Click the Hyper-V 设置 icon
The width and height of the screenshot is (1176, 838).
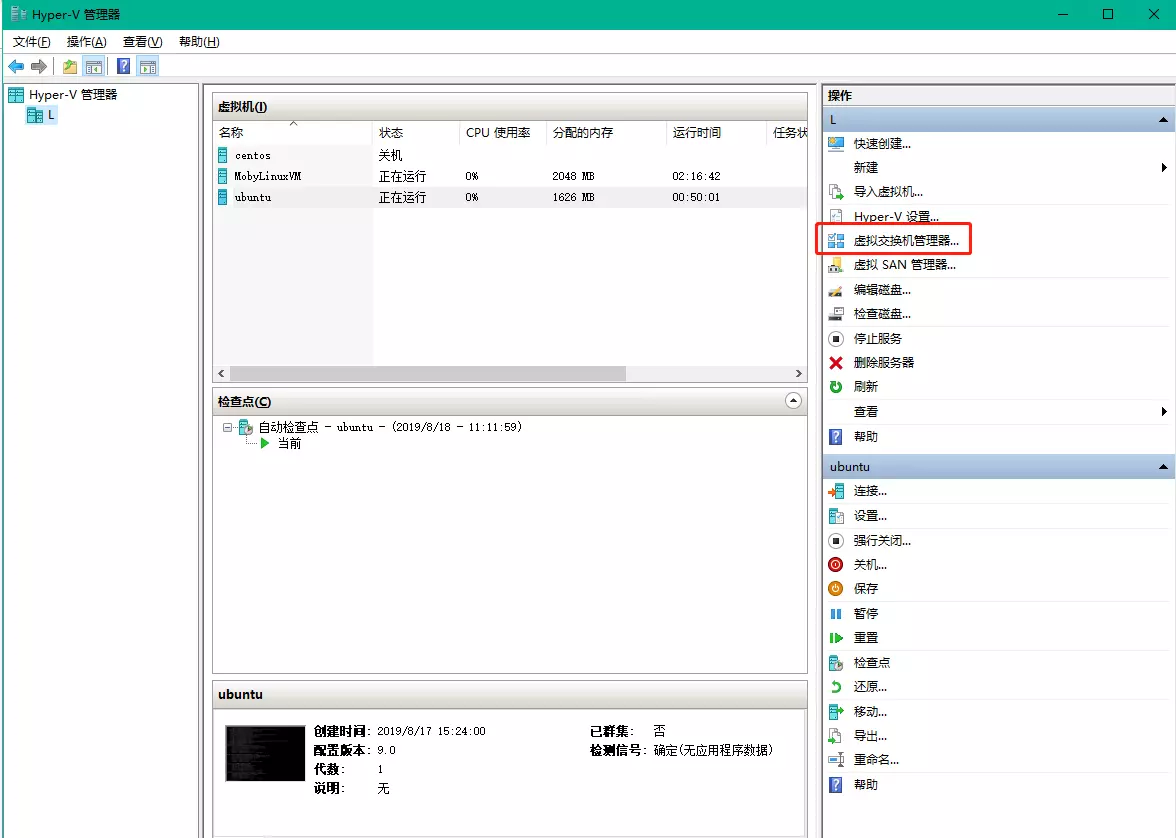click(x=836, y=216)
